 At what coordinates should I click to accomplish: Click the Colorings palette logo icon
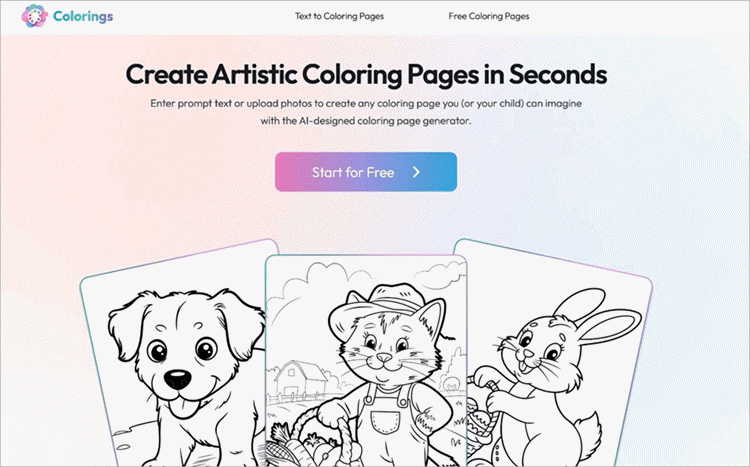pyautogui.click(x=34, y=16)
